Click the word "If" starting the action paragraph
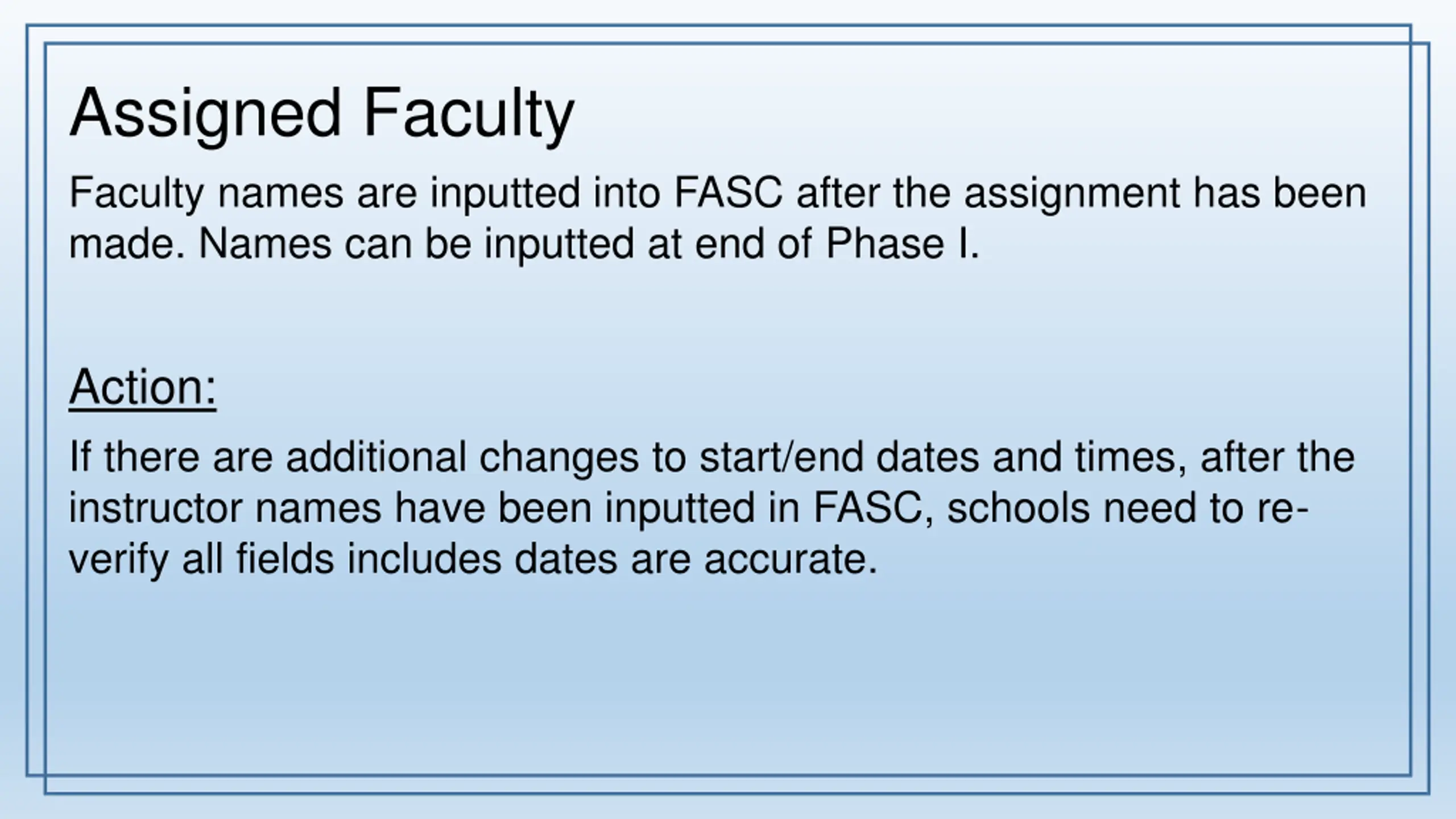The height and width of the screenshot is (819, 1456). pyautogui.click(x=80, y=457)
